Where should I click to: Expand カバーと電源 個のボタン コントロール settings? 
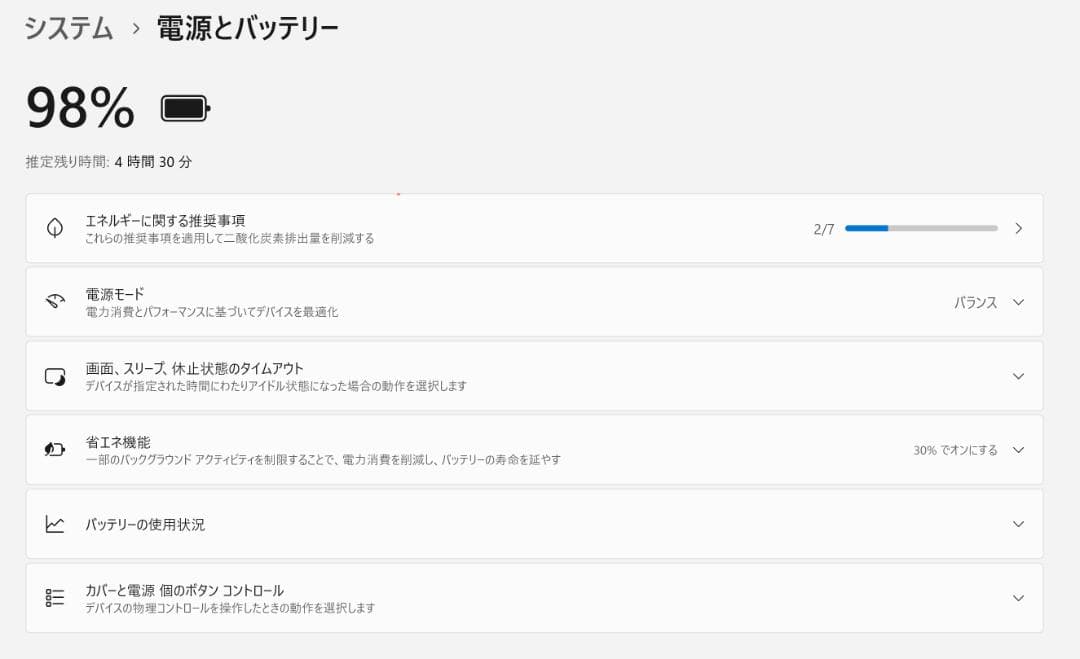coord(1018,596)
